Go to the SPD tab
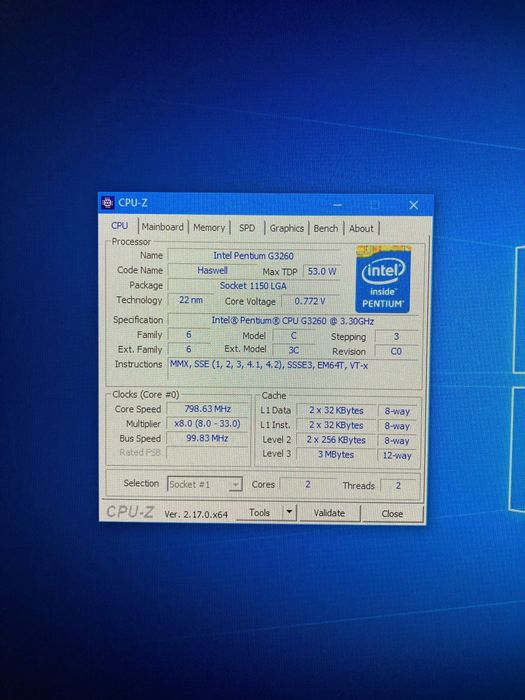 247,228
